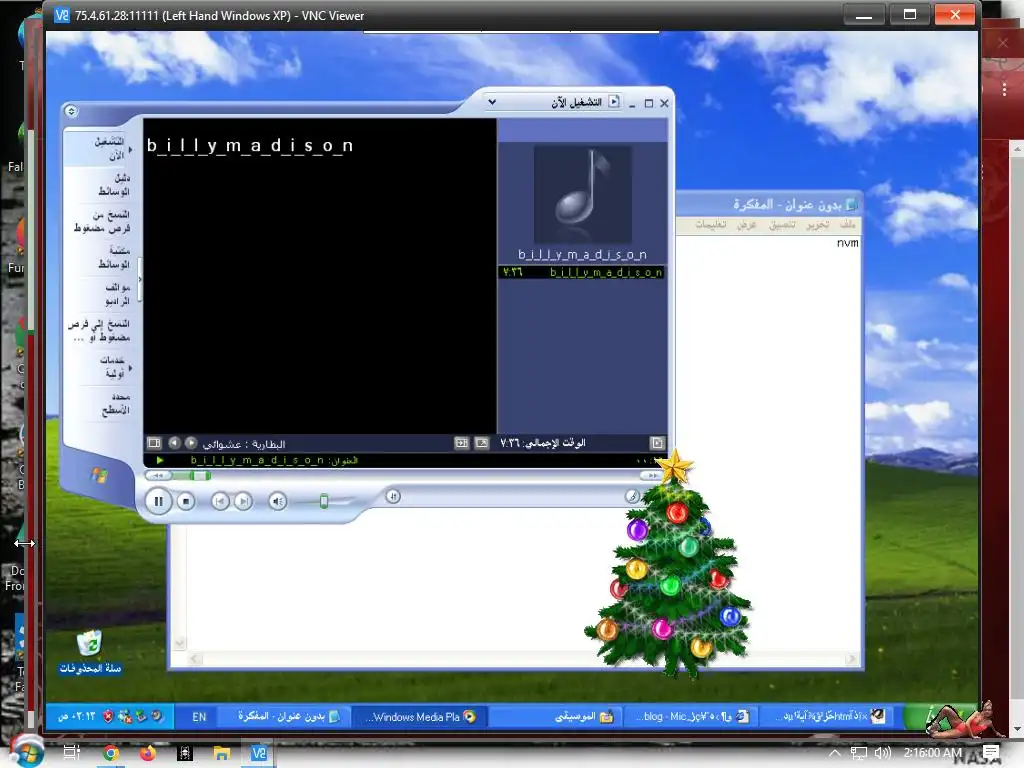Select the billy madison playlist row
Screen dimensions: 1024x768
tap(581, 272)
